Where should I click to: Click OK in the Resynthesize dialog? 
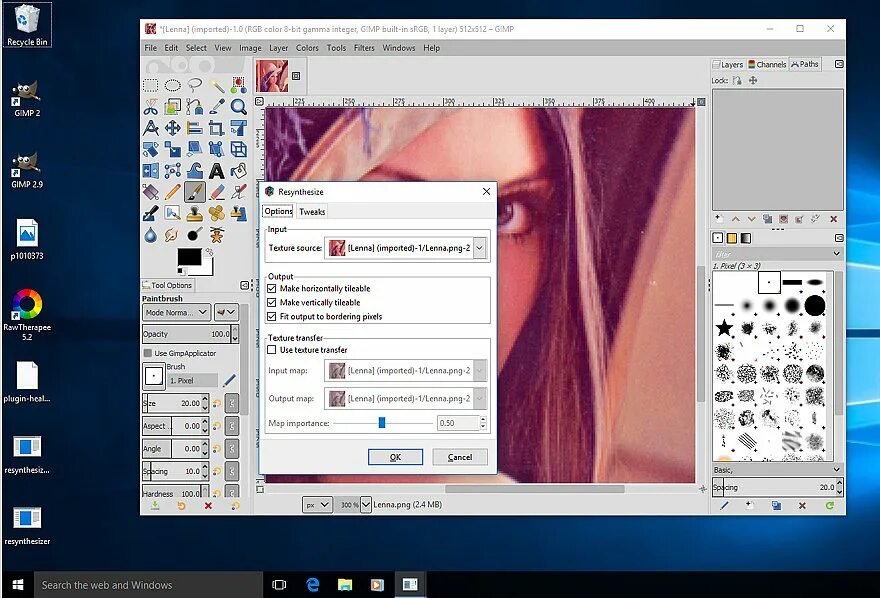tap(395, 457)
